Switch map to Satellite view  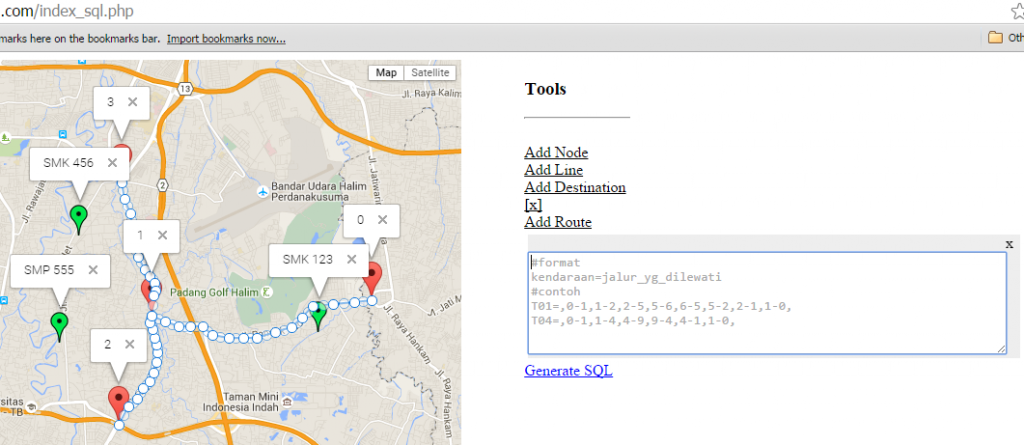(431, 73)
